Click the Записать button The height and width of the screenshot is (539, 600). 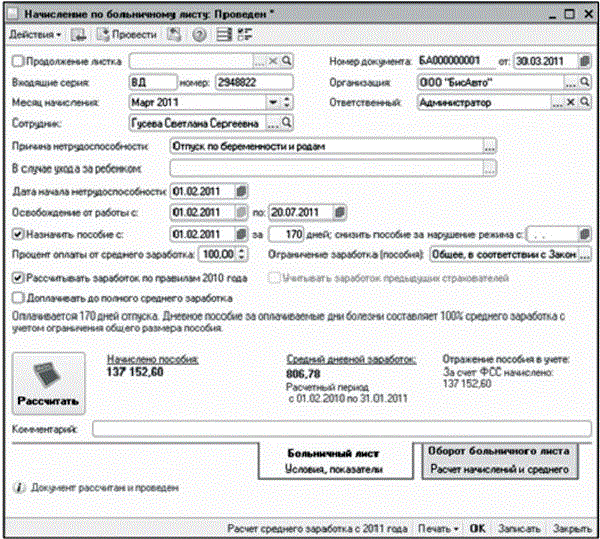pyautogui.click(x=518, y=527)
